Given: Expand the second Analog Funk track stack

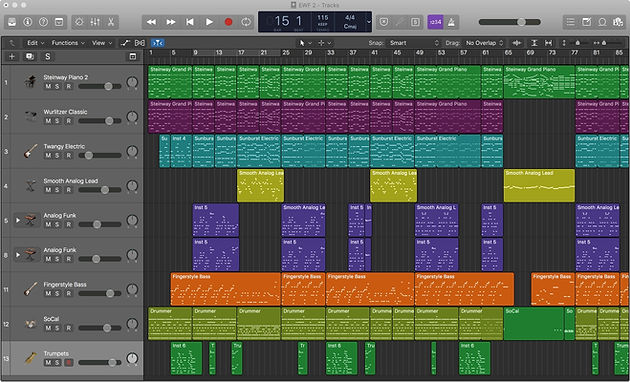Looking at the screenshot, I should (18, 255).
